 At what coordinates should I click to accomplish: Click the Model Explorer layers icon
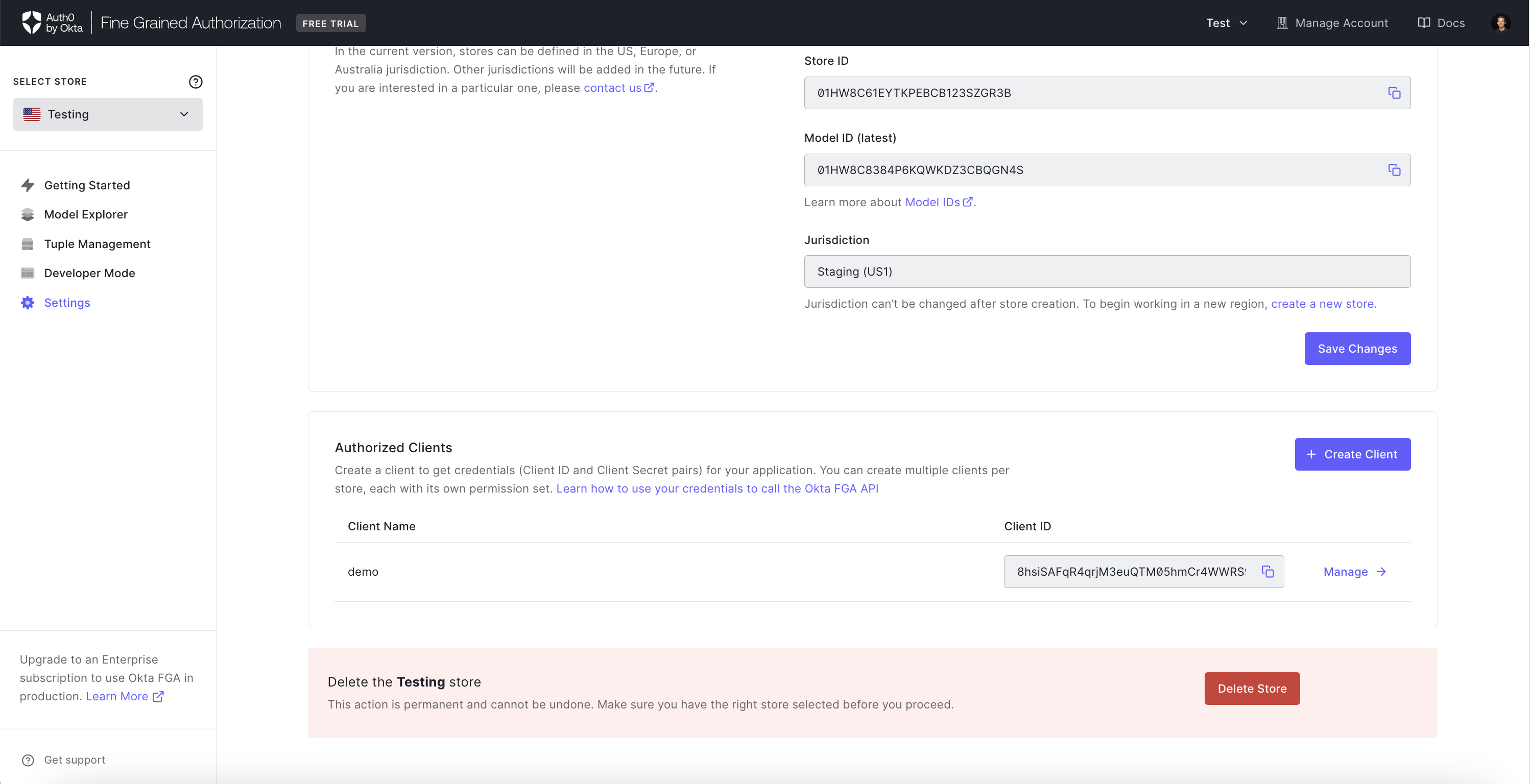(28, 214)
